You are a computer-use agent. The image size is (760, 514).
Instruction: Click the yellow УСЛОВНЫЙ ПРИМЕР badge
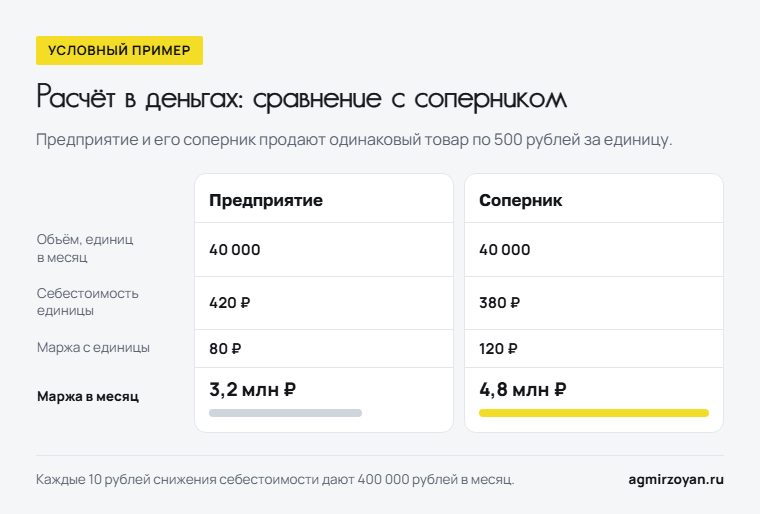click(x=119, y=50)
